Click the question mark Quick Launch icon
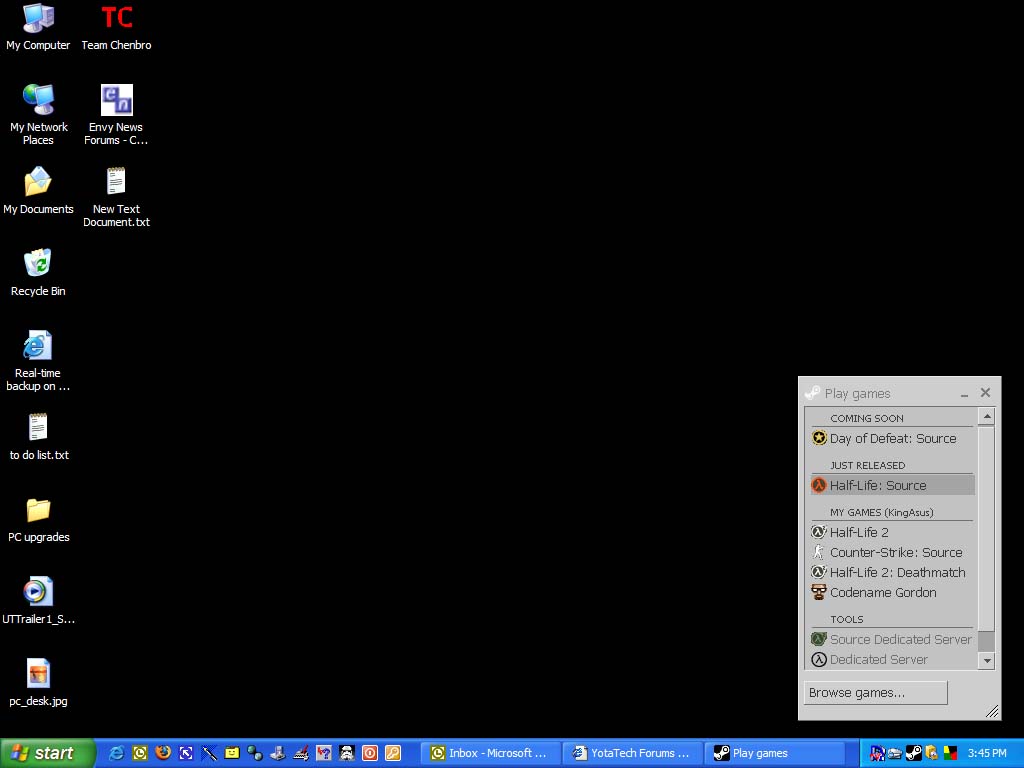The width and height of the screenshot is (1024, 768). coord(324,753)
